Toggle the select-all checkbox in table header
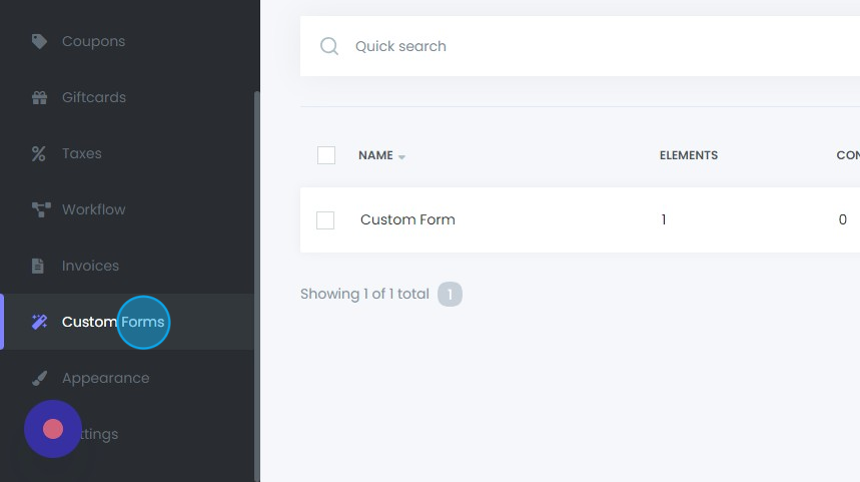860x482 pixels. pyautogui.click(x=326, y=155)
